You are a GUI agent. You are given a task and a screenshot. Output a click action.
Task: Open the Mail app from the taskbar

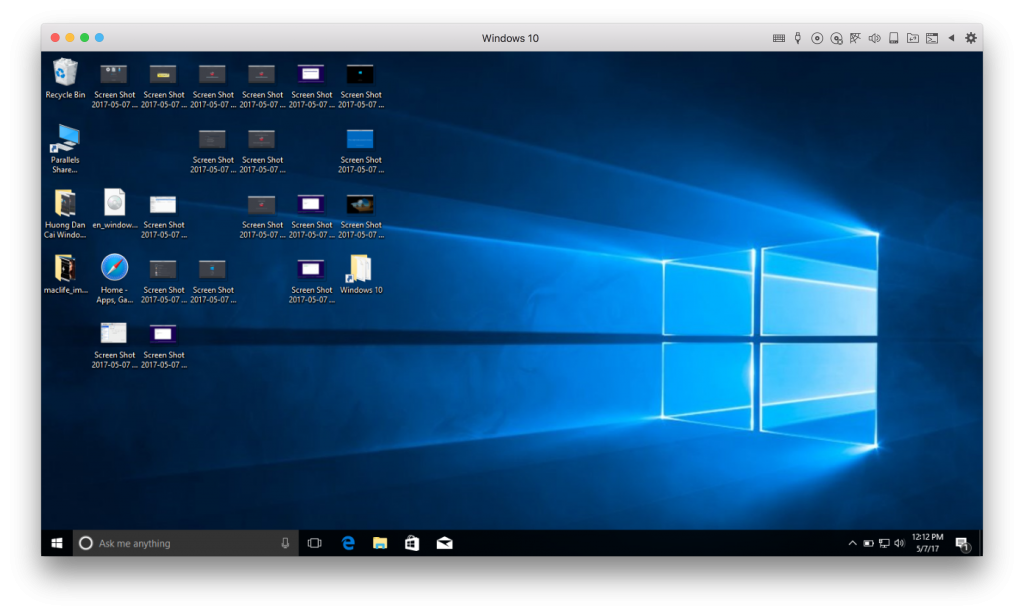point(444,542)
